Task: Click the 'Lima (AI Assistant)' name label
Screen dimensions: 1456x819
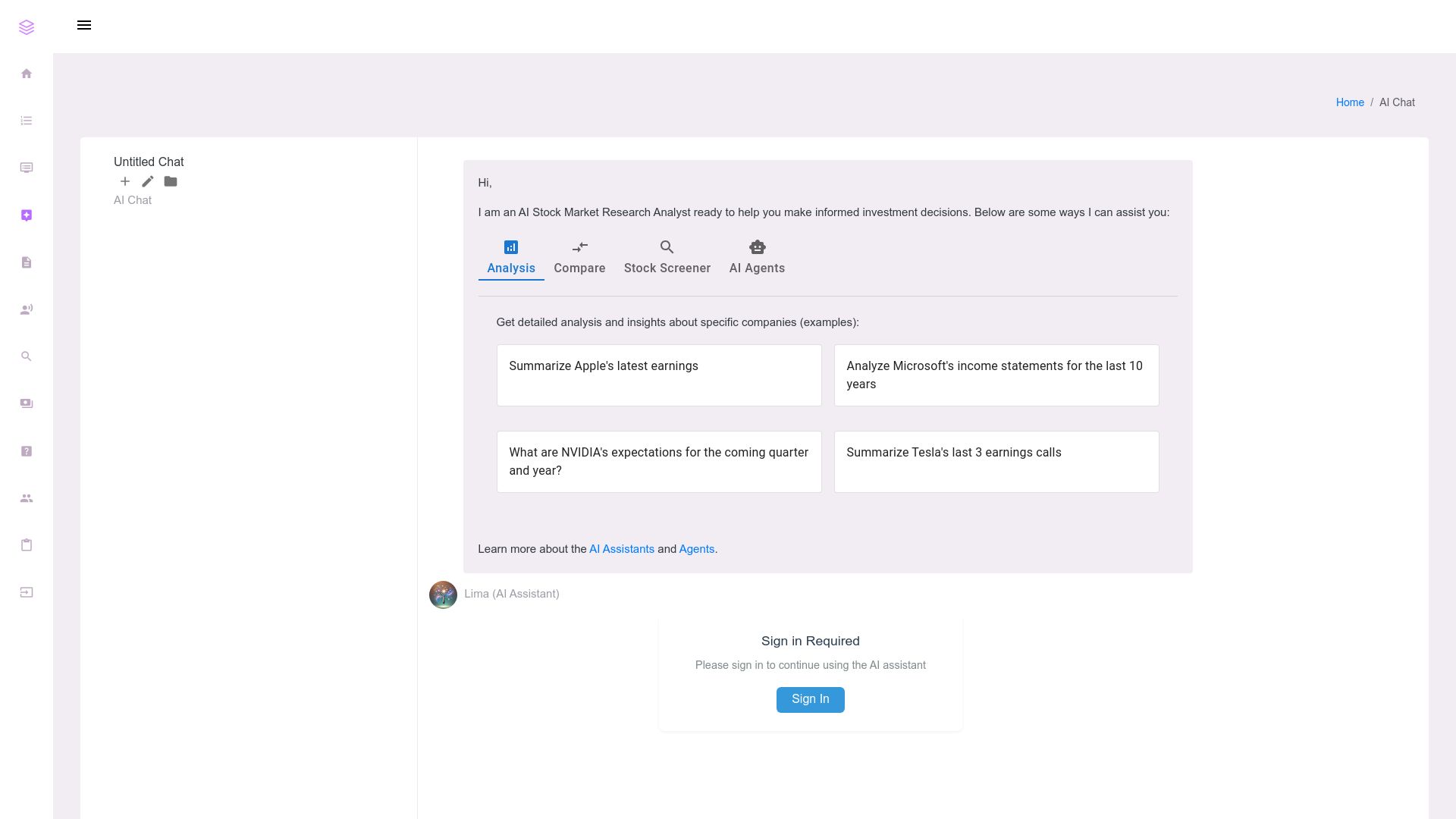Action: click(512, 594)
